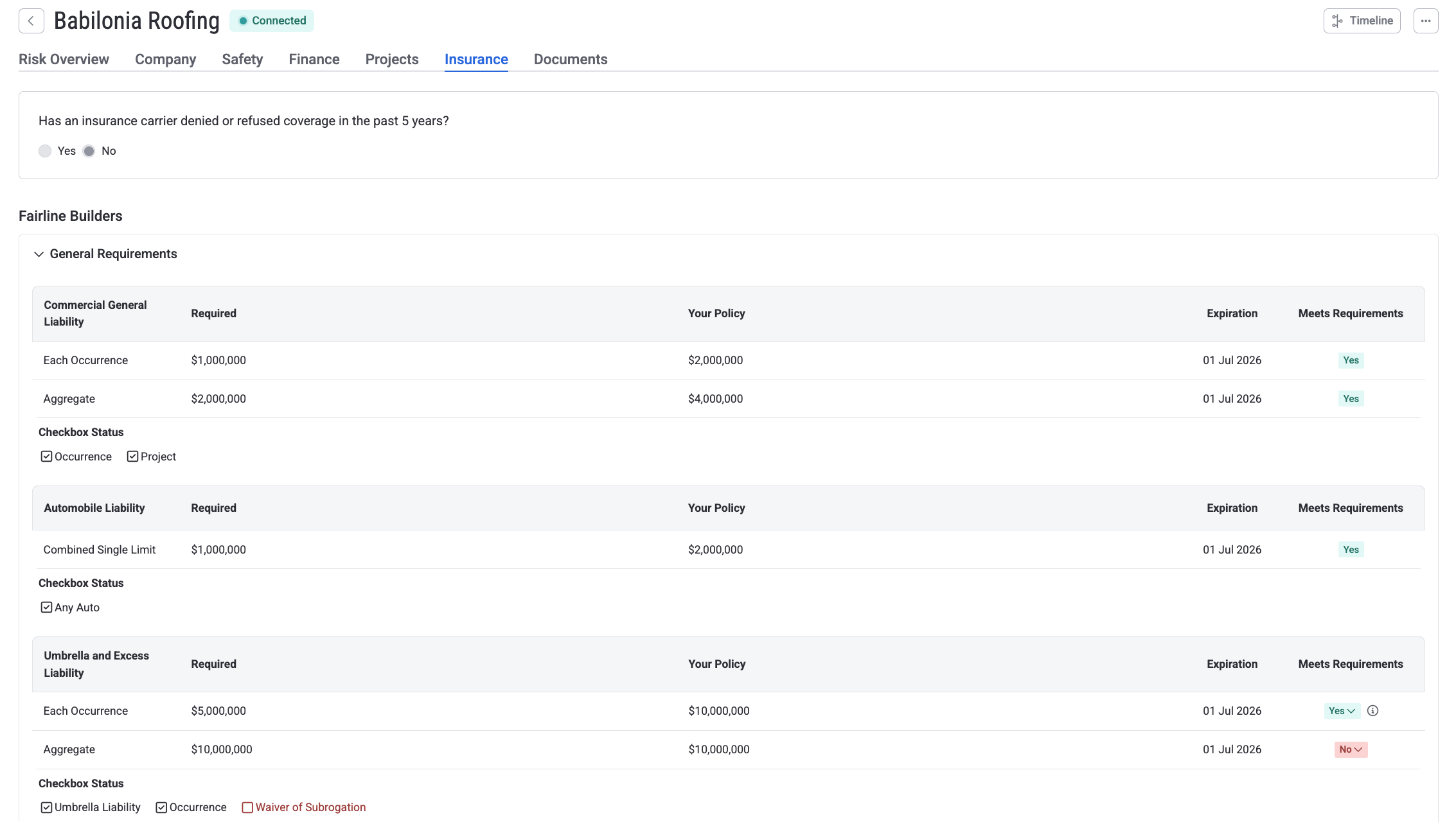1456x822 pixels.
Task: Click the info icon beside Umbrella Each Occurrence
Action: point(1372,710)
